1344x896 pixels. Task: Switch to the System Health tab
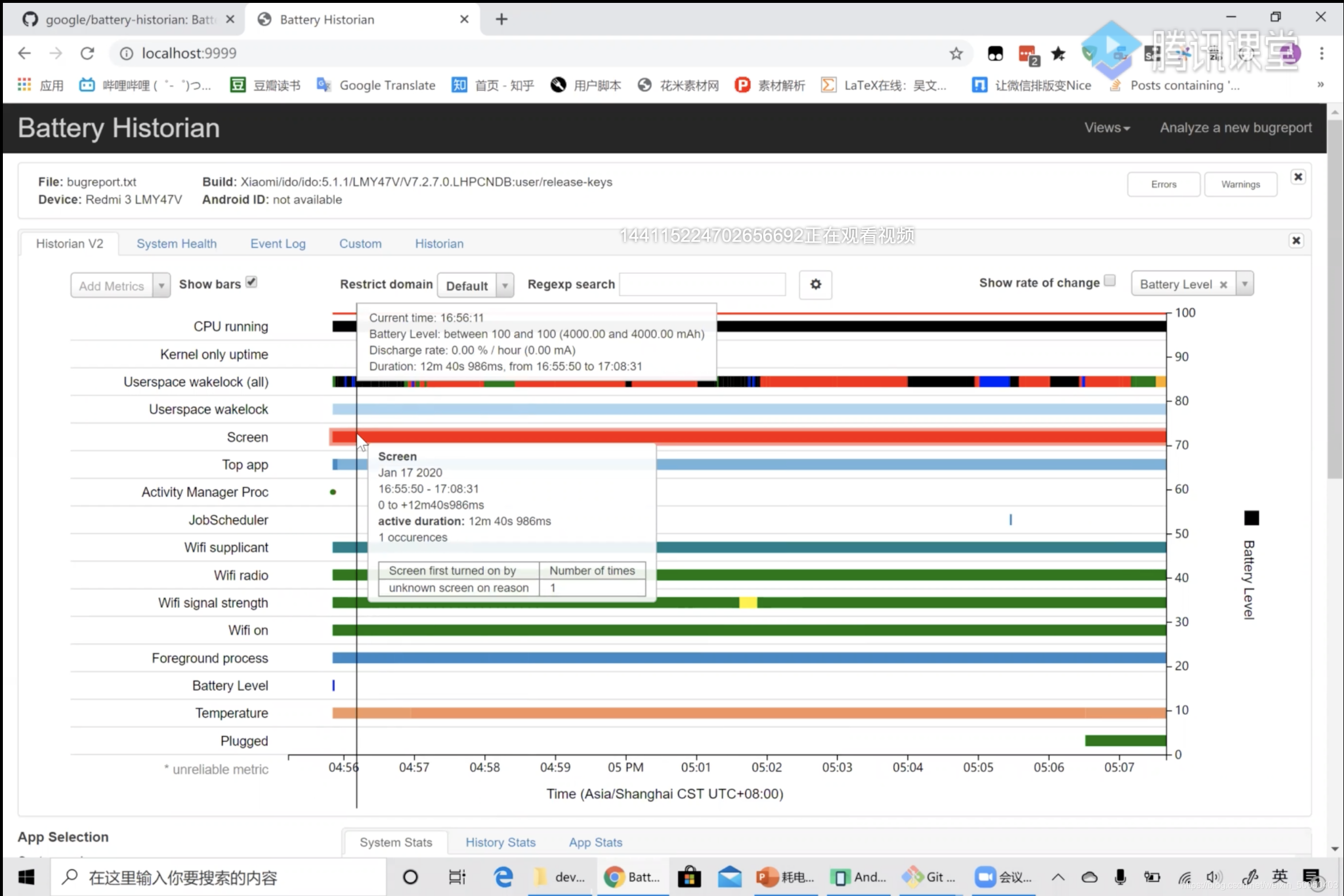(x=177, y=244)
